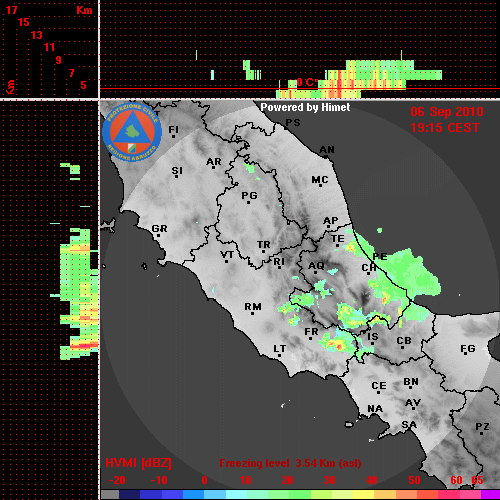Click the '17' km altitude label
500x500 pixels.
12,10
